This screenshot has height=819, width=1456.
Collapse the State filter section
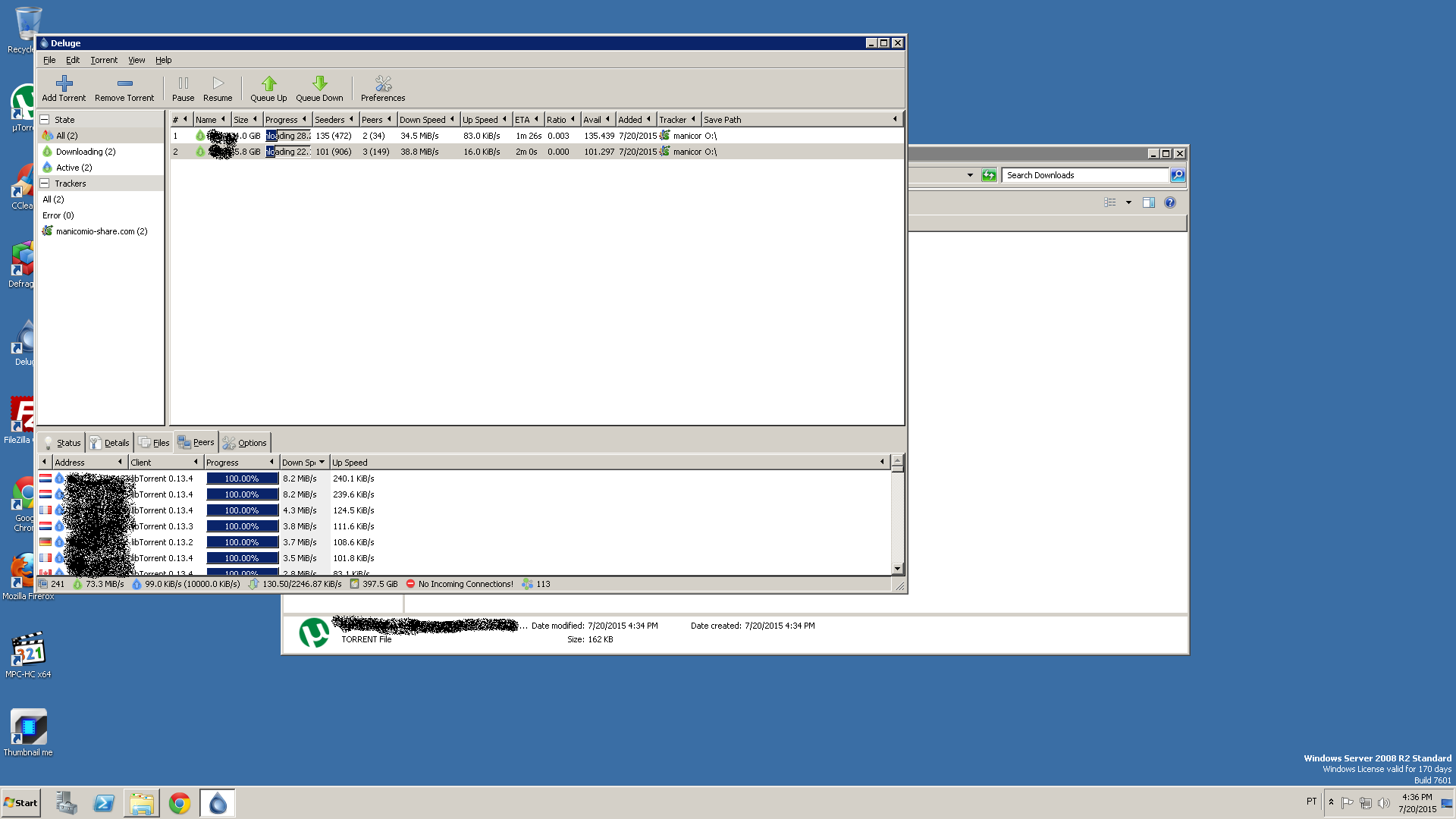click(45, 120)
